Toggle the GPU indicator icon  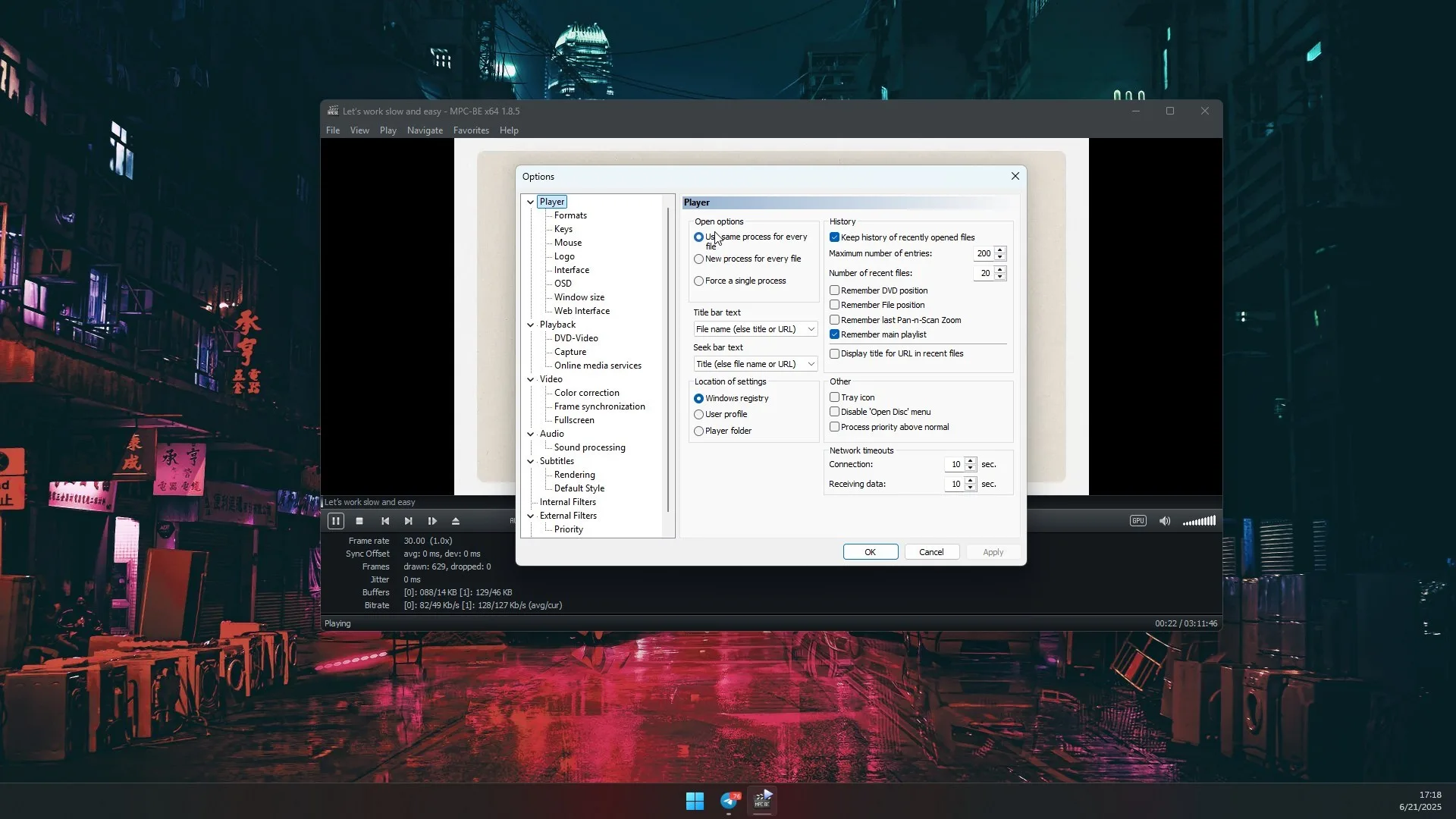click(x=1137, y=521)
